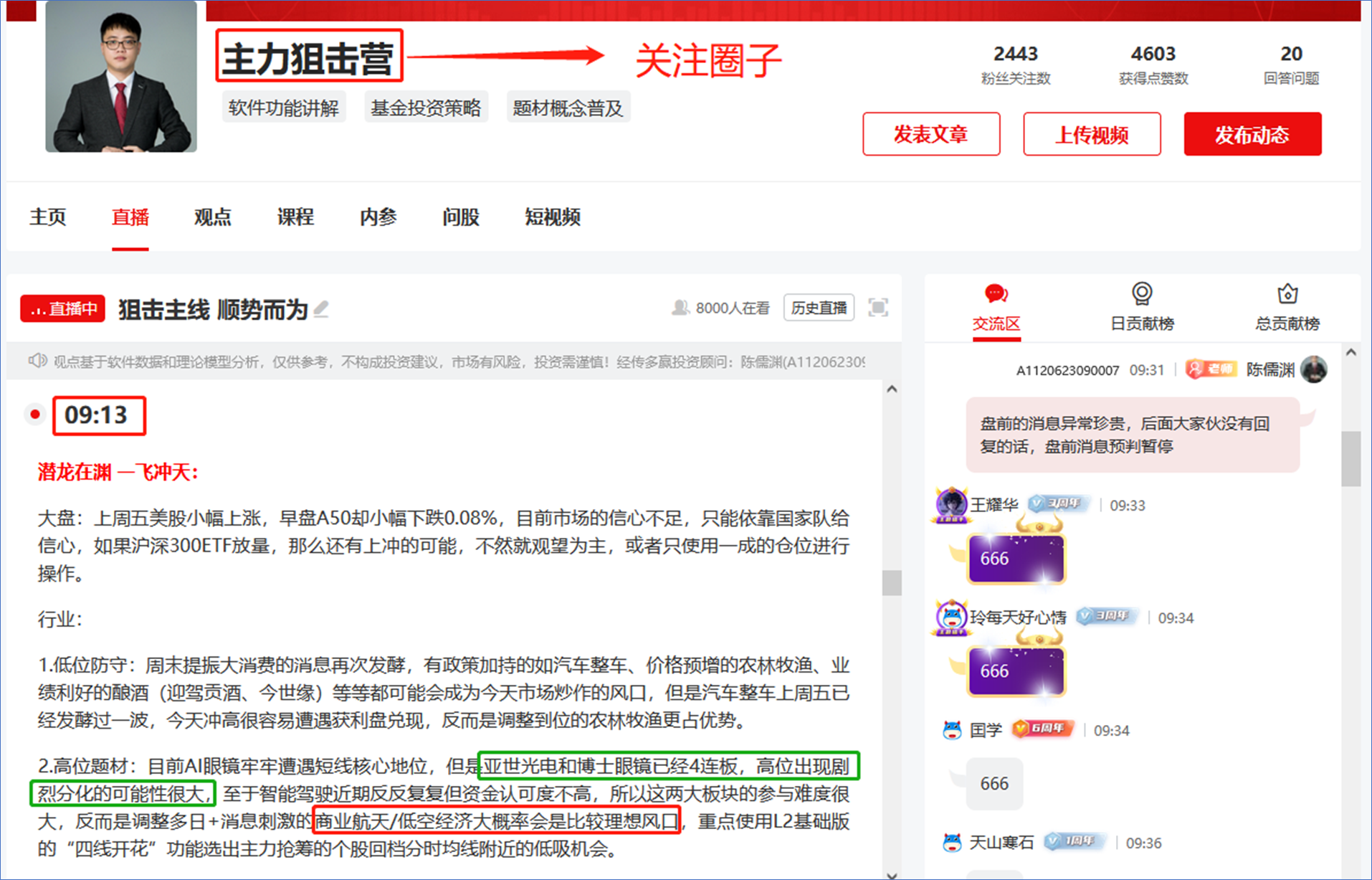
Task: Switch to the 观点 tab
Action: tap(213, 217)
